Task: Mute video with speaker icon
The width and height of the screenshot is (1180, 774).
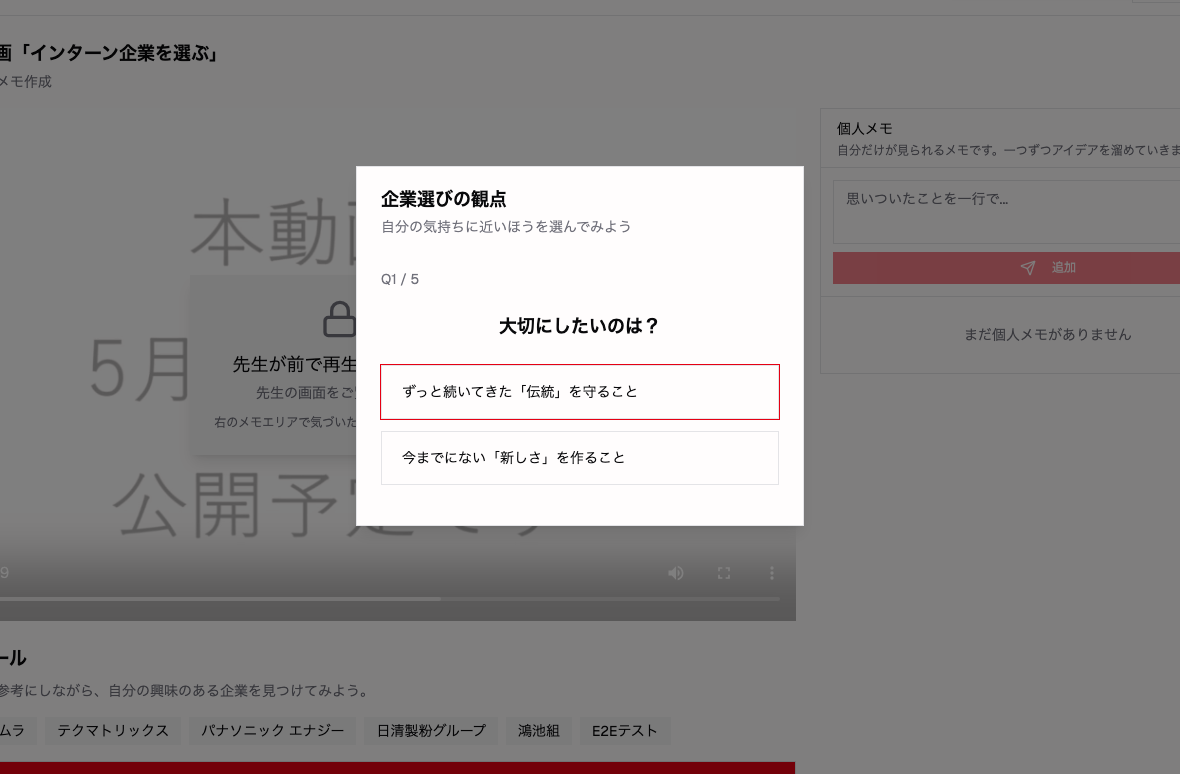Action: (x=675, y=573)
